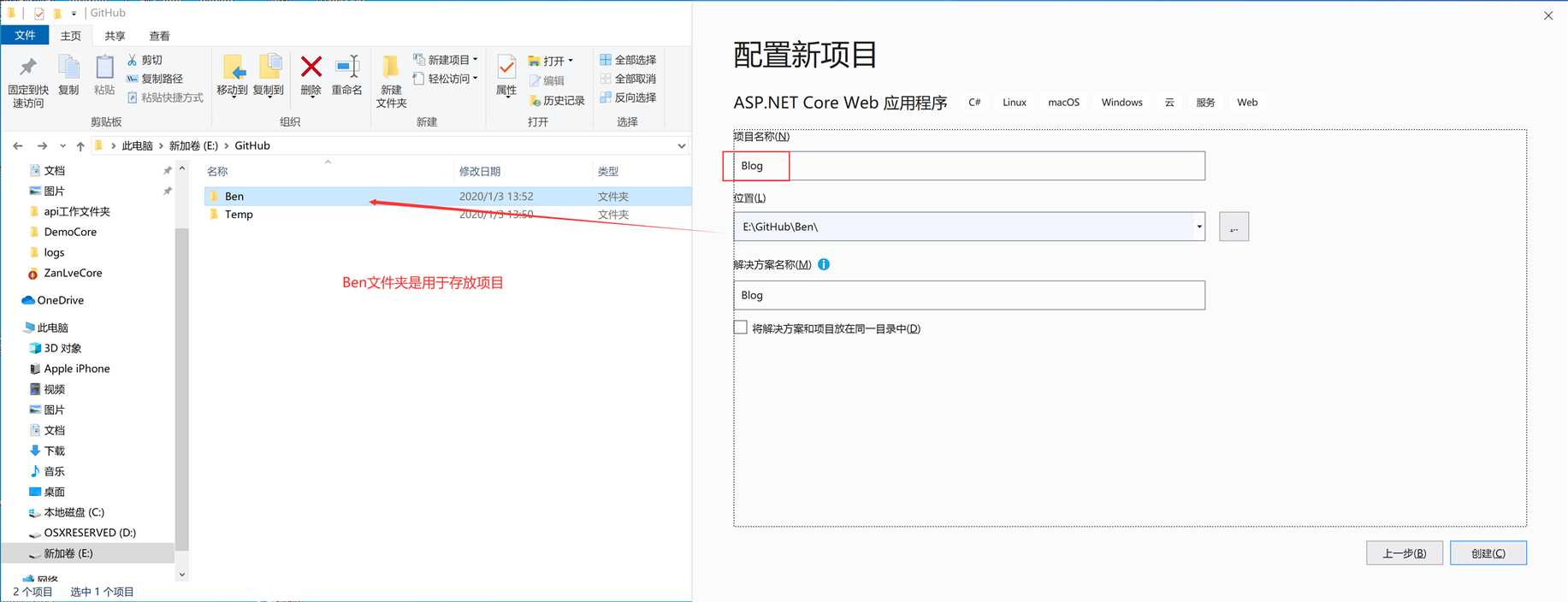The width and height of the screenshot is (1568, 602).
Task: Select Apple iPhone in navigation pane
Action: [x=77, y=369]
